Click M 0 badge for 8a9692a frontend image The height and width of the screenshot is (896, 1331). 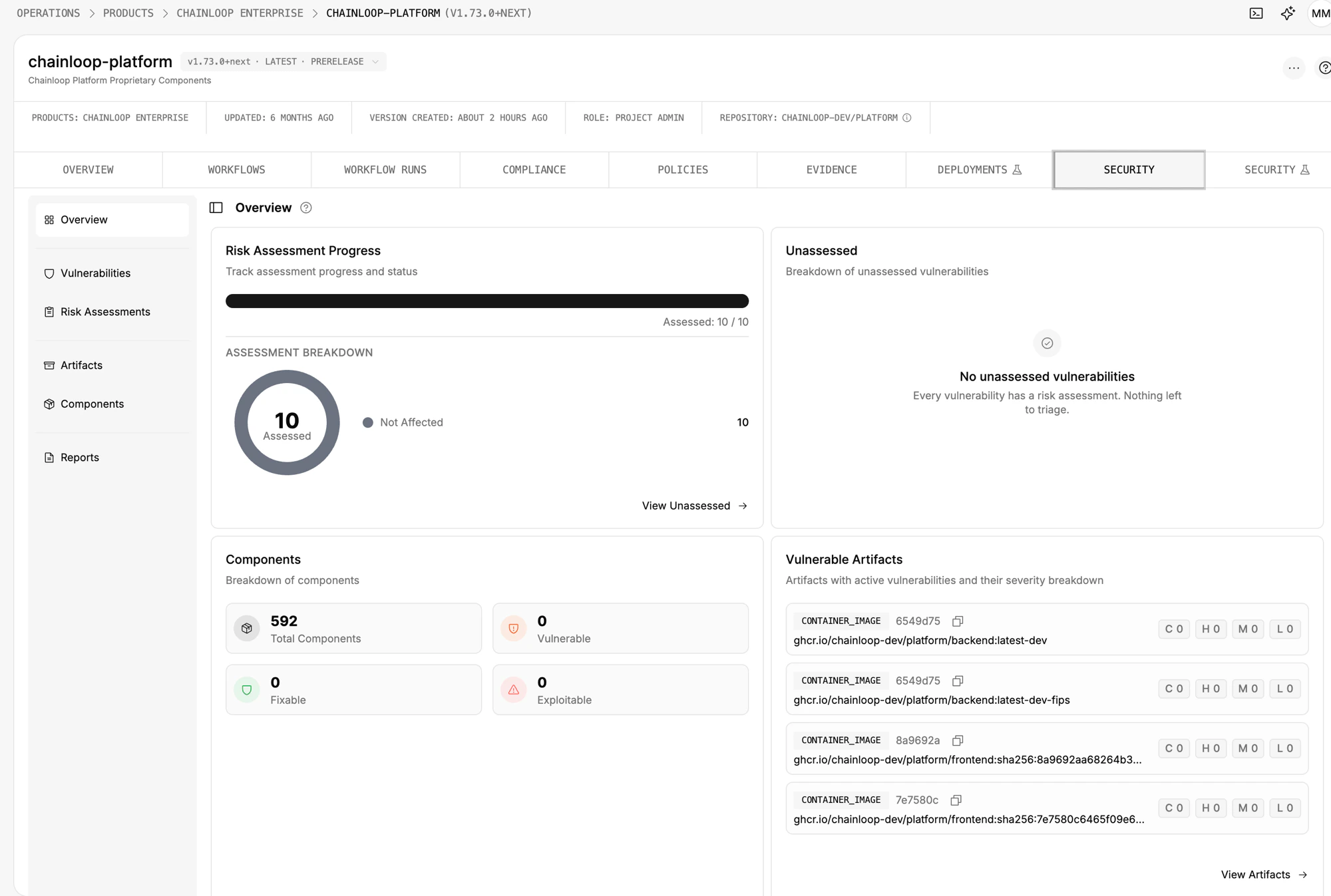1248,748
